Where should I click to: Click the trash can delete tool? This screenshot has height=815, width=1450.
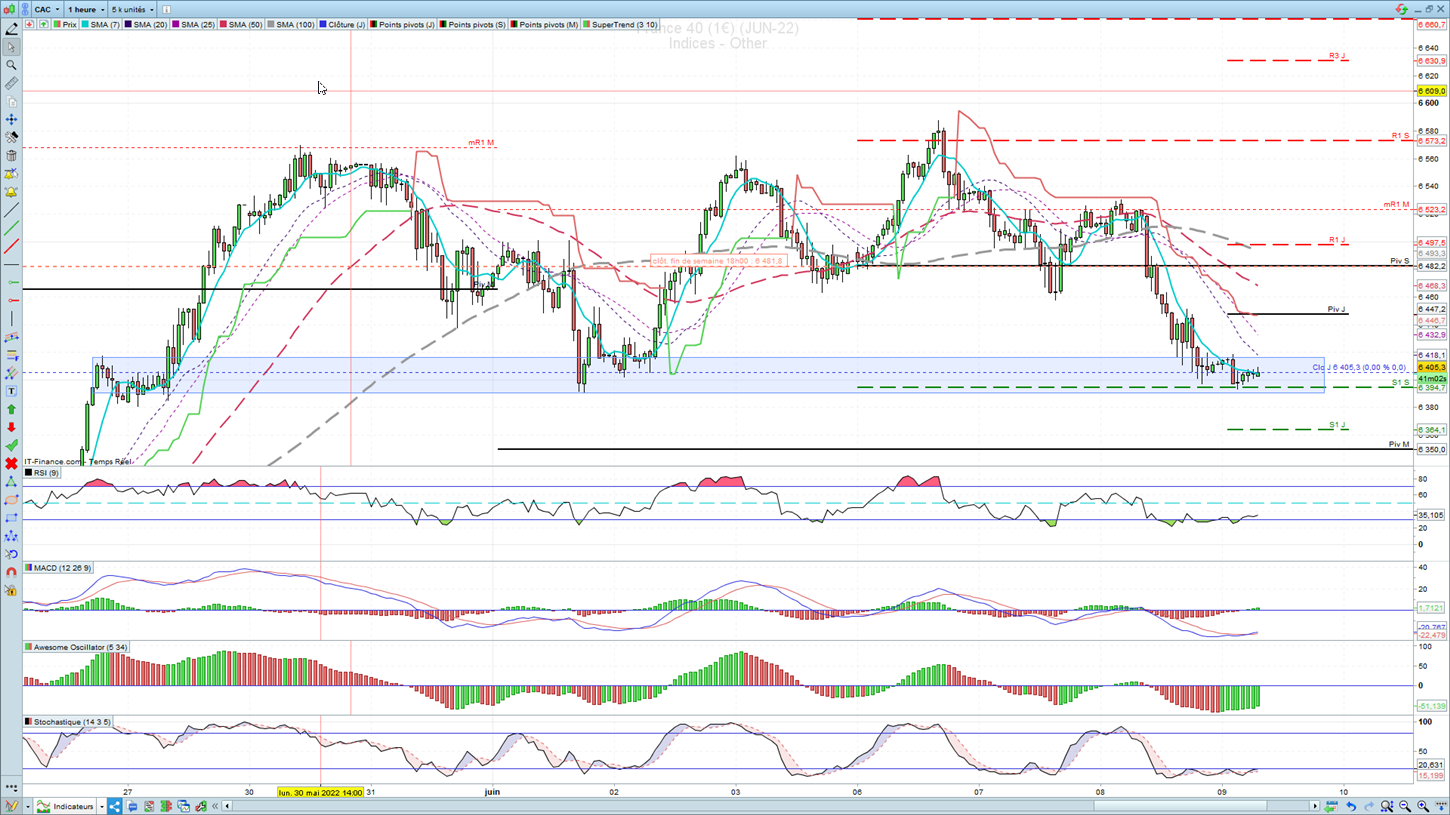tap(11, 156)
